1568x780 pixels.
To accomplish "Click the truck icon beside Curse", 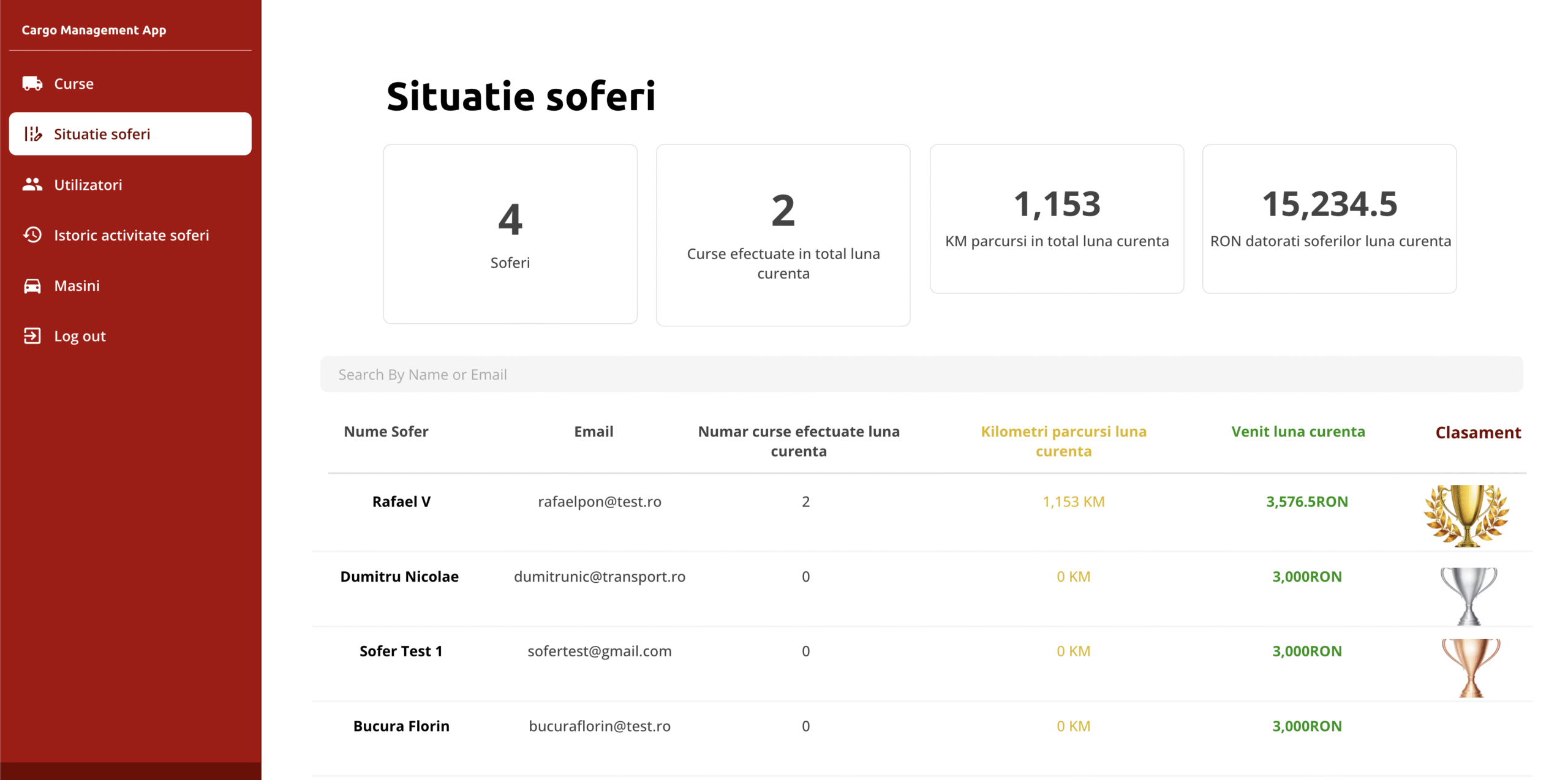I will [x=32, y=83].
